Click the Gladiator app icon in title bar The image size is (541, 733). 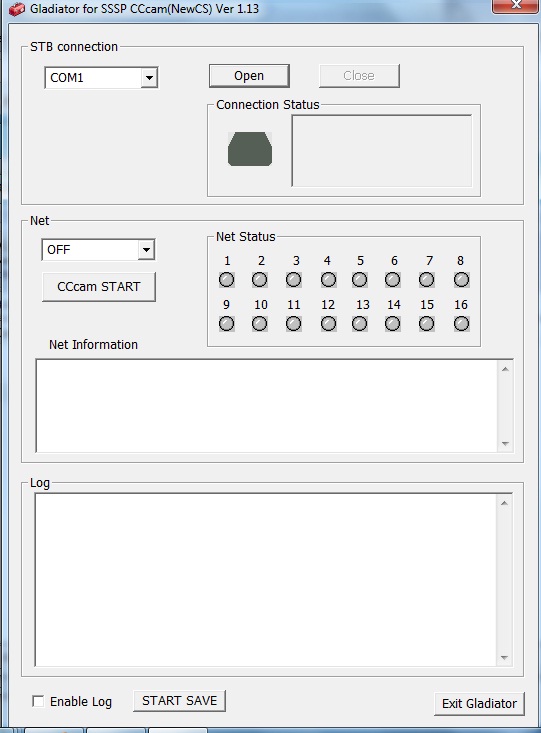coord(16,9)
